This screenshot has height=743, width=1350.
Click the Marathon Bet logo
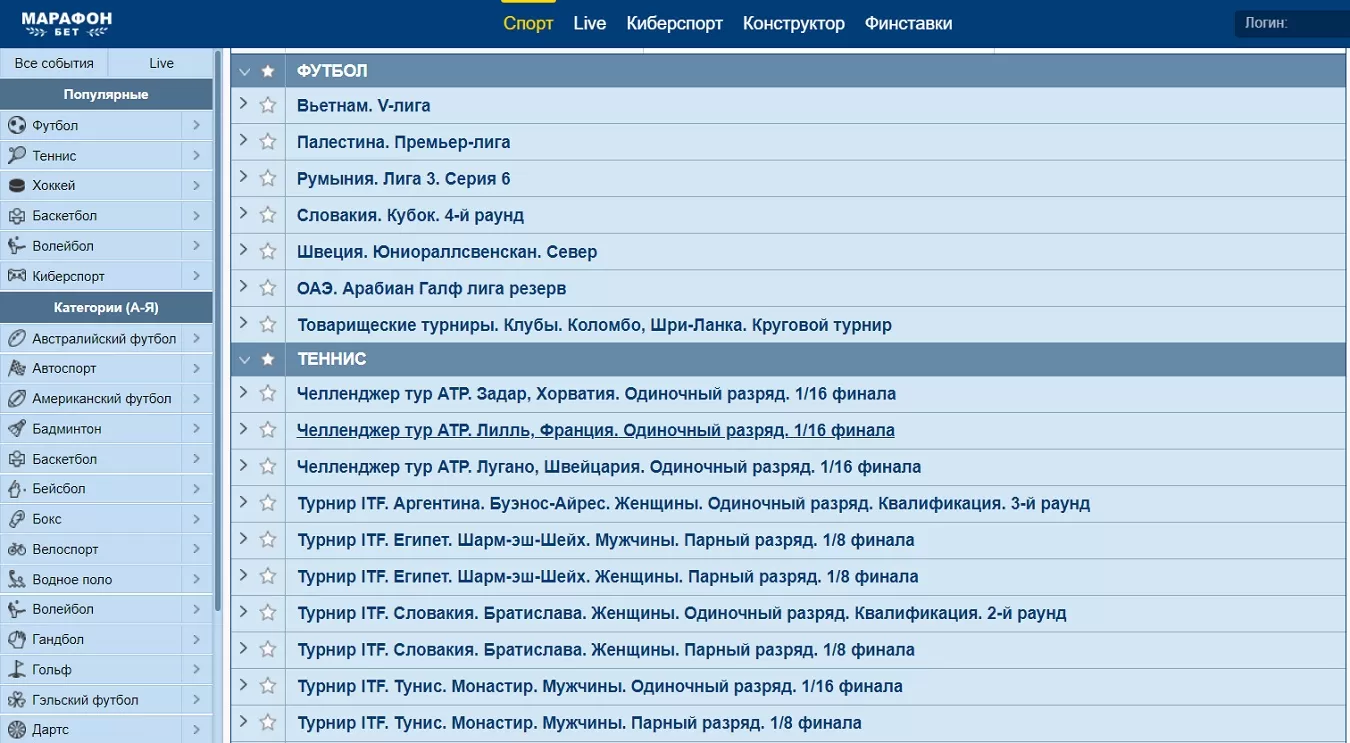tap(66, 23)
